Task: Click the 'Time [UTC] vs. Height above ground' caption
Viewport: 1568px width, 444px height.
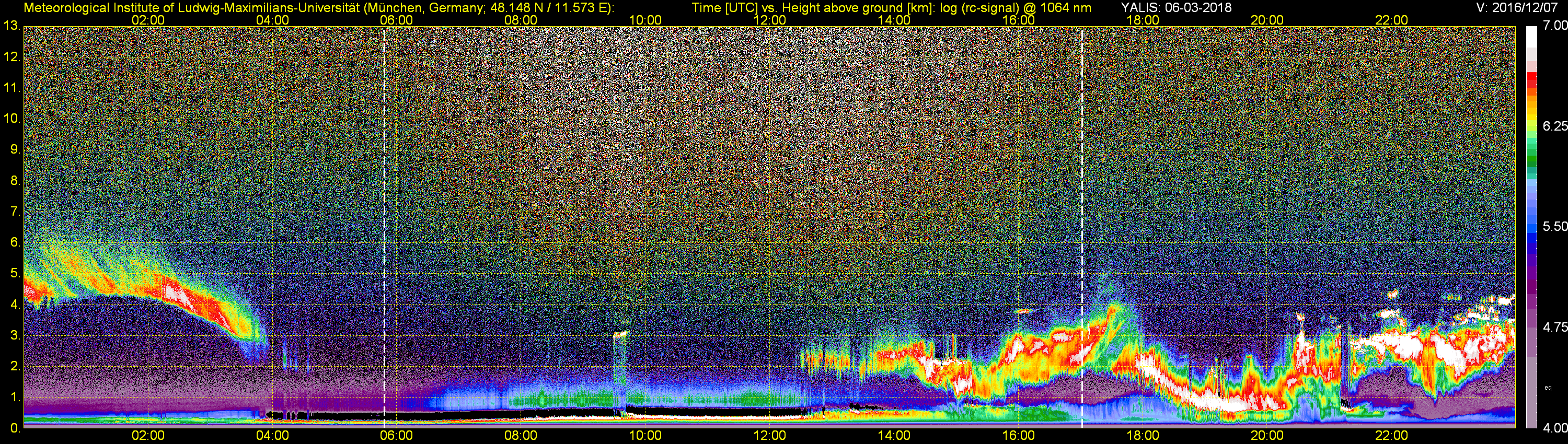Action: pos(891,7)
